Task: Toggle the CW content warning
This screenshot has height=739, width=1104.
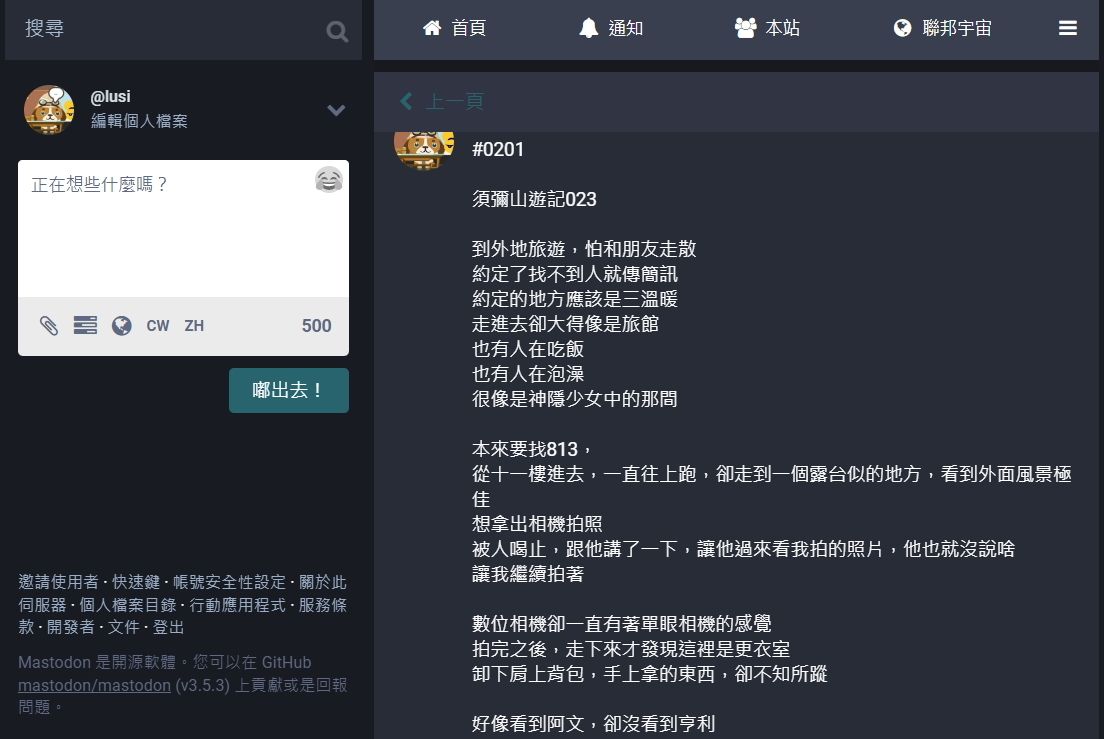Action: [158, 326]
